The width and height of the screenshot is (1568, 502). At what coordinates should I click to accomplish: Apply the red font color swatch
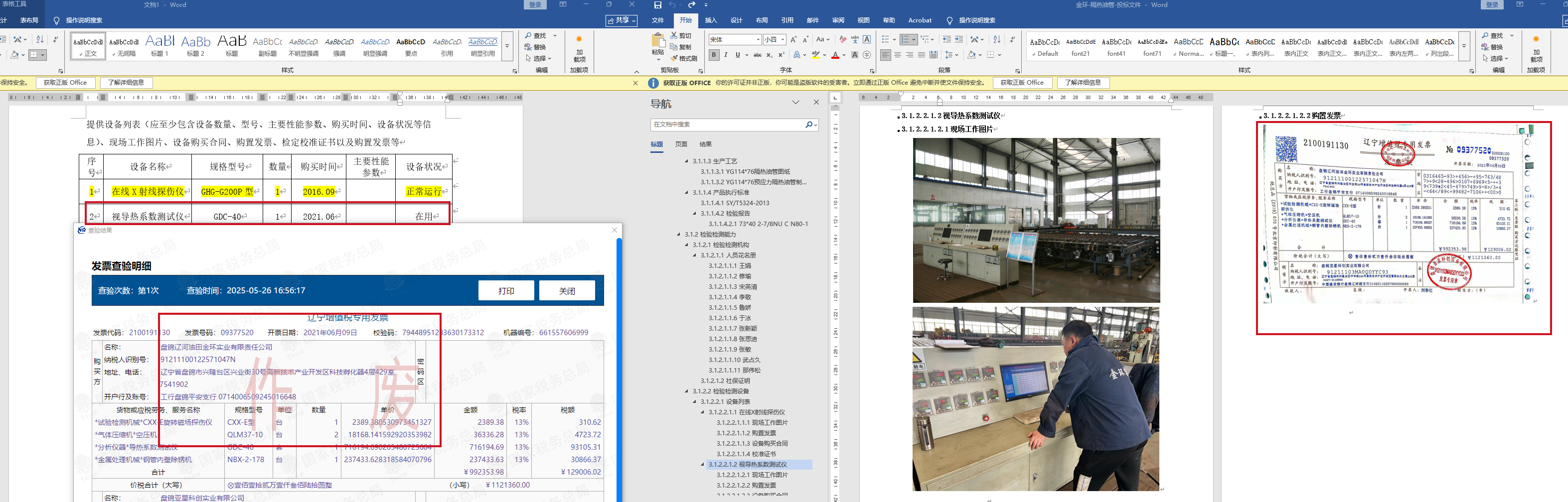[x=835, y=56]
